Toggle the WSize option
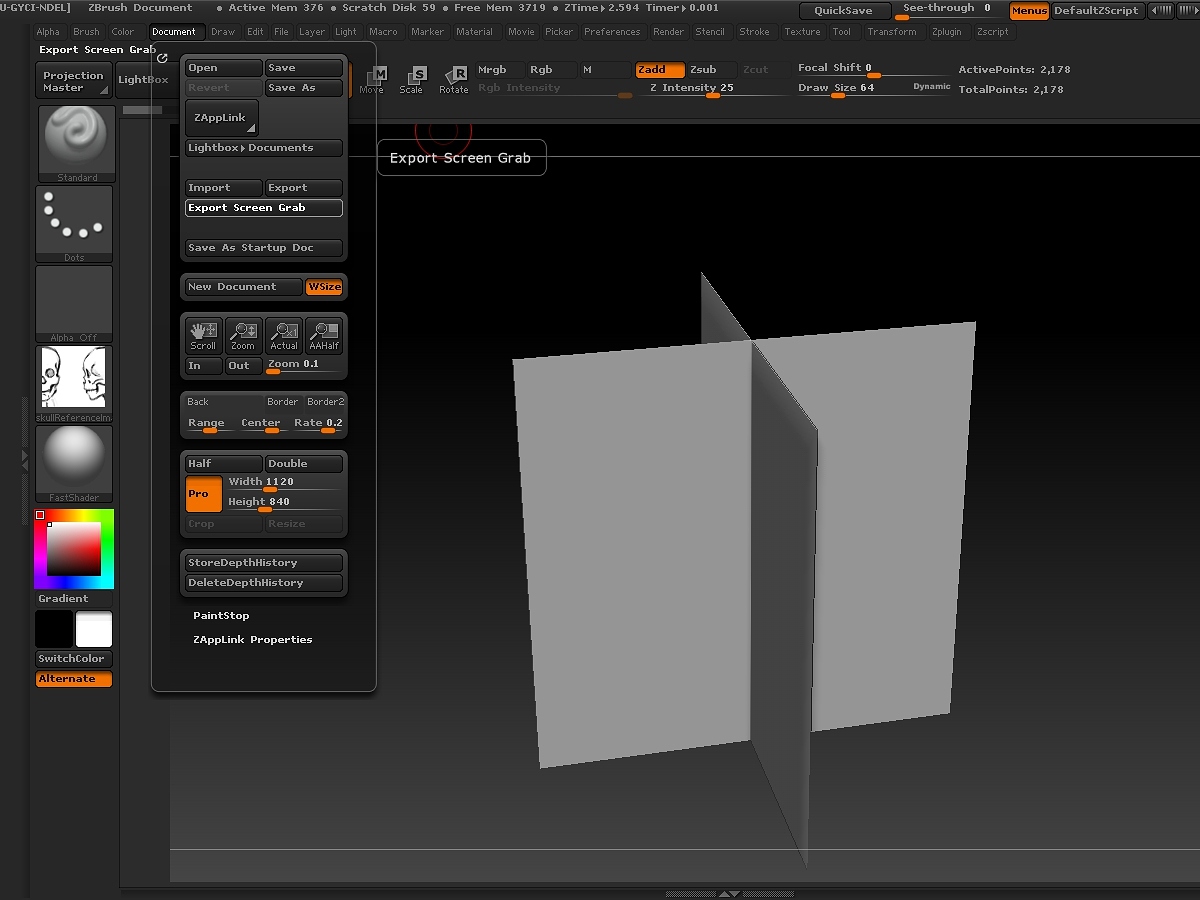The image size is (1200, 900). pos(324,287)
